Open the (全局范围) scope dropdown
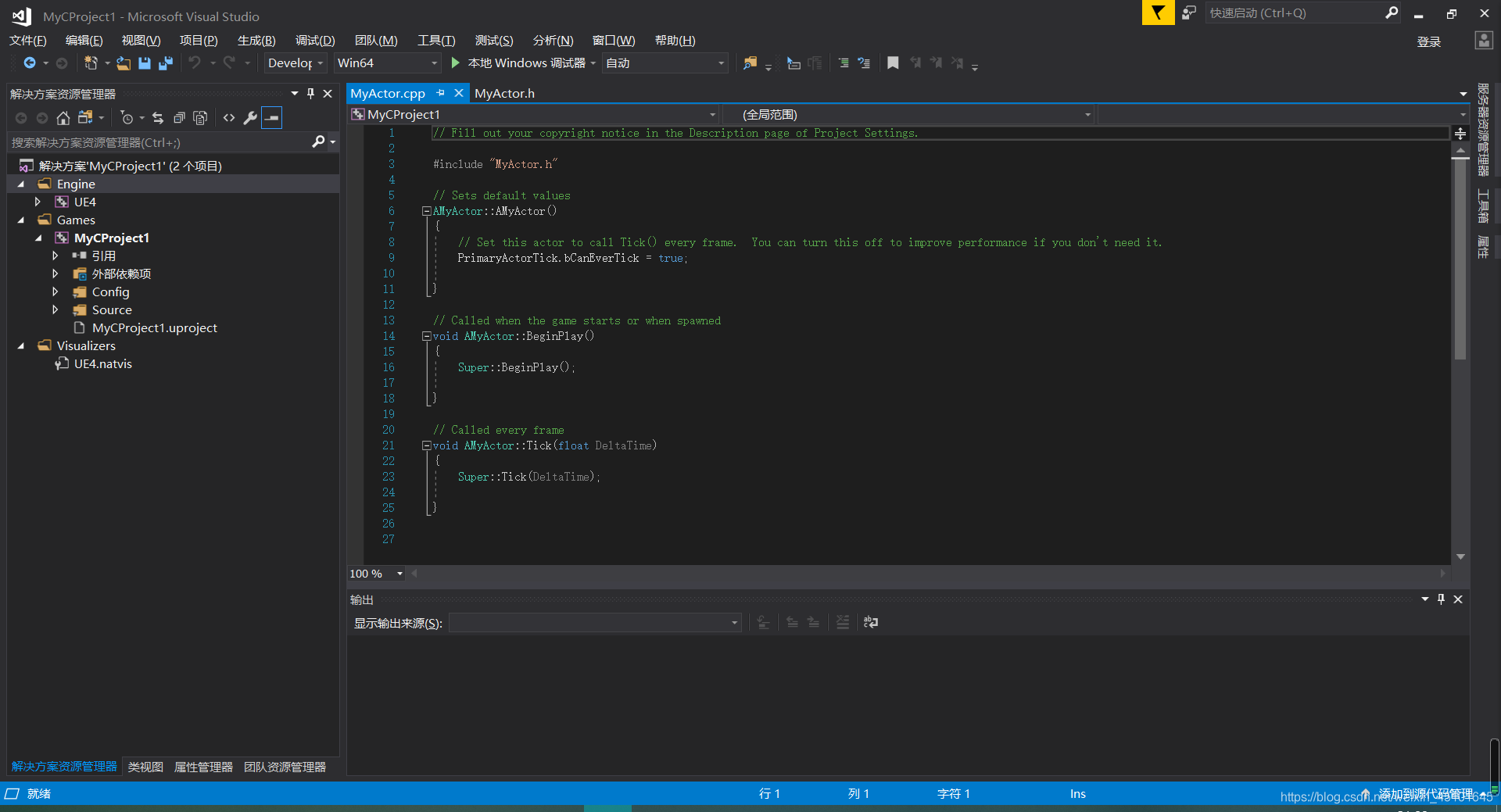 [x=908, y=115]
